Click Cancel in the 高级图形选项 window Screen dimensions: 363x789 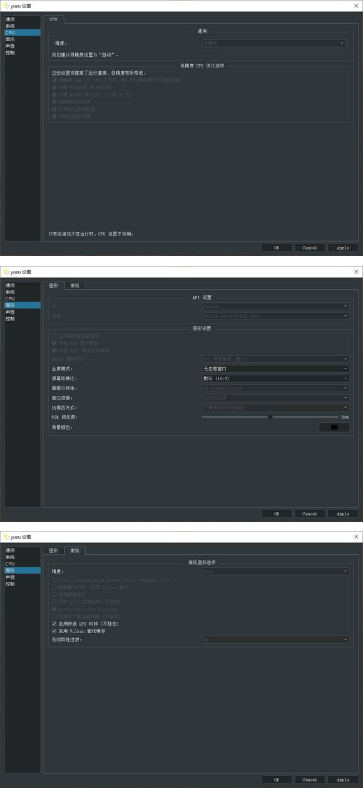[310, 779]
